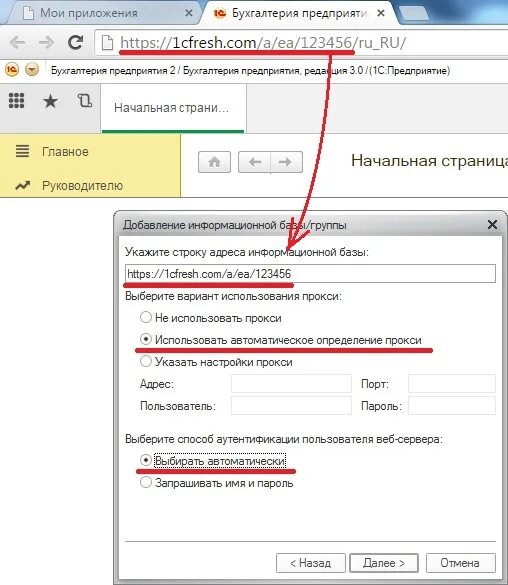Click the Далее button
The width and height of the screenshot is (508, 585).
(384, 563)
